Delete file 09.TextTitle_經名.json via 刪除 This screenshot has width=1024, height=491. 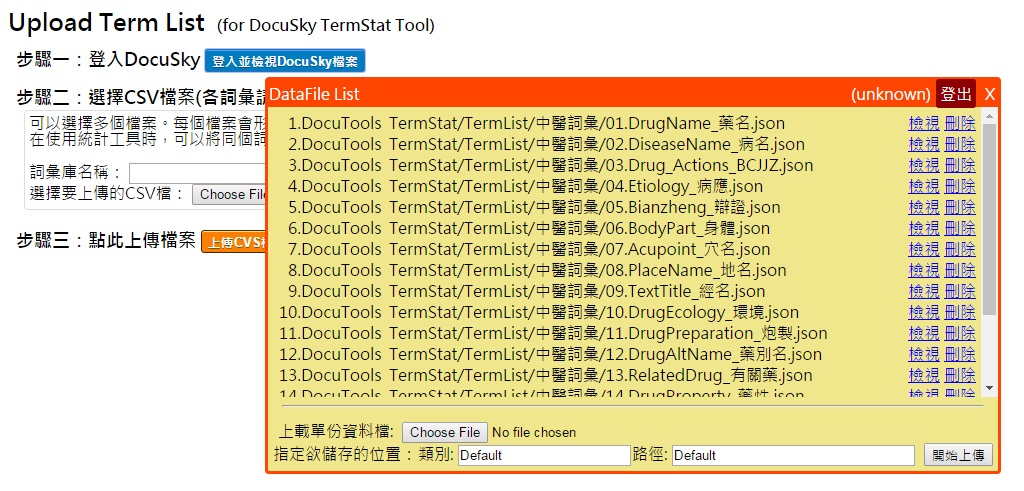coord(960,291)
